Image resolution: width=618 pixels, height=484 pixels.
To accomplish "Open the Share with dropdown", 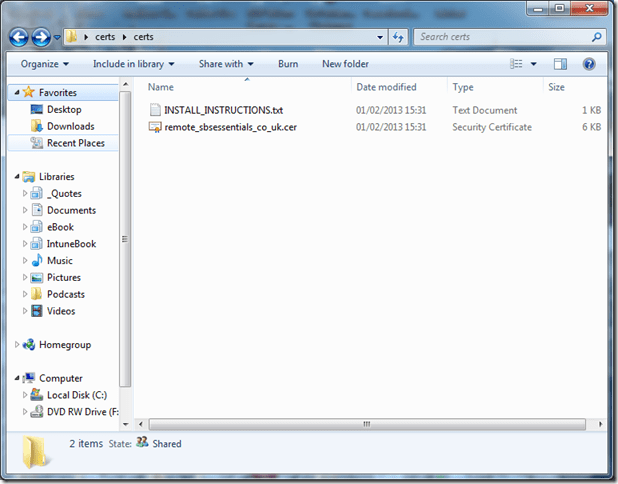I will coord(225,64).
